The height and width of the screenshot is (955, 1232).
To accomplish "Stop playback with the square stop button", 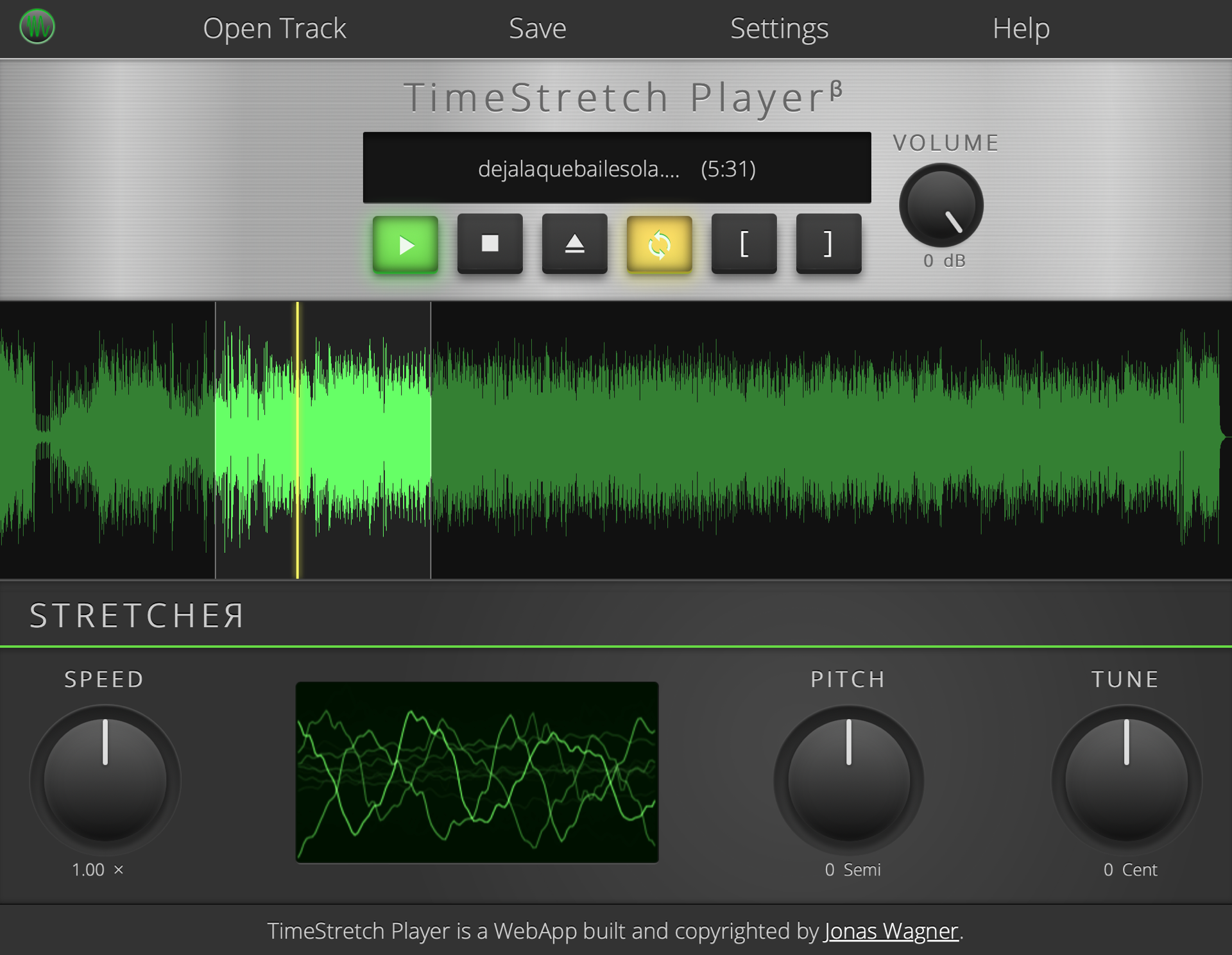I will (490, 244).
